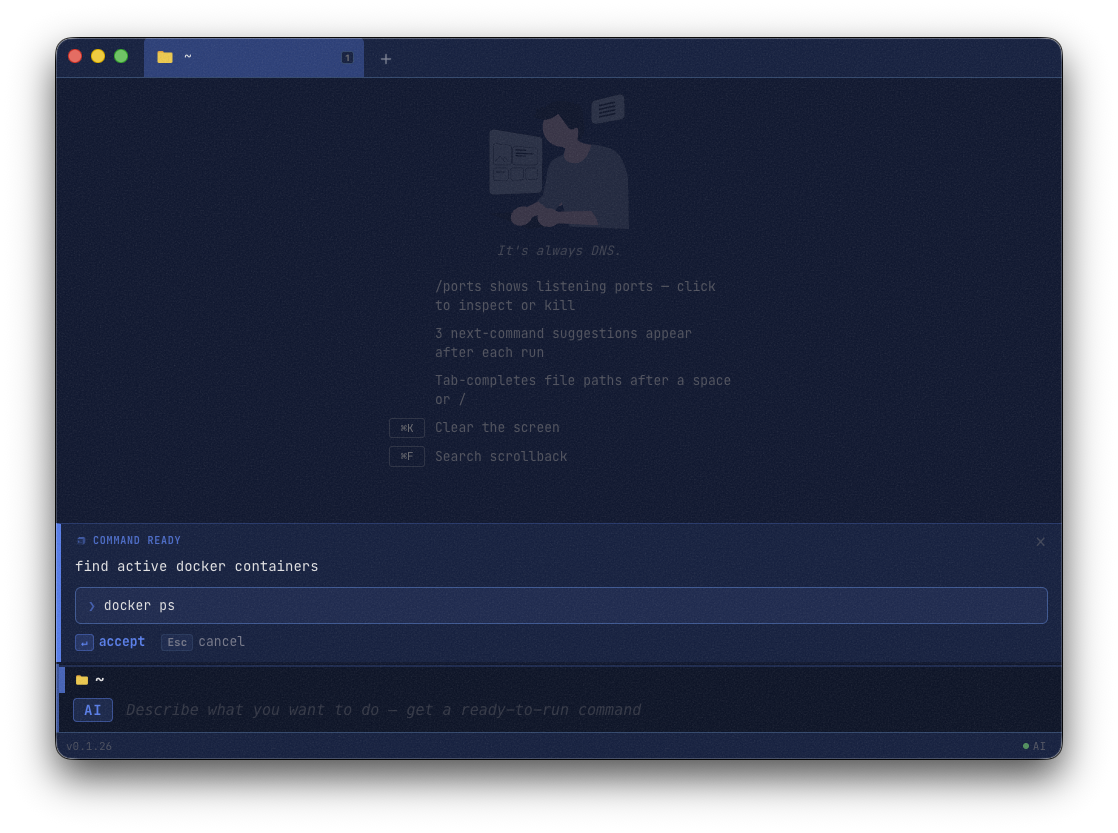Click the Enter key icon beside accept
Screen dimensions: 1118x833
(84, 643)
